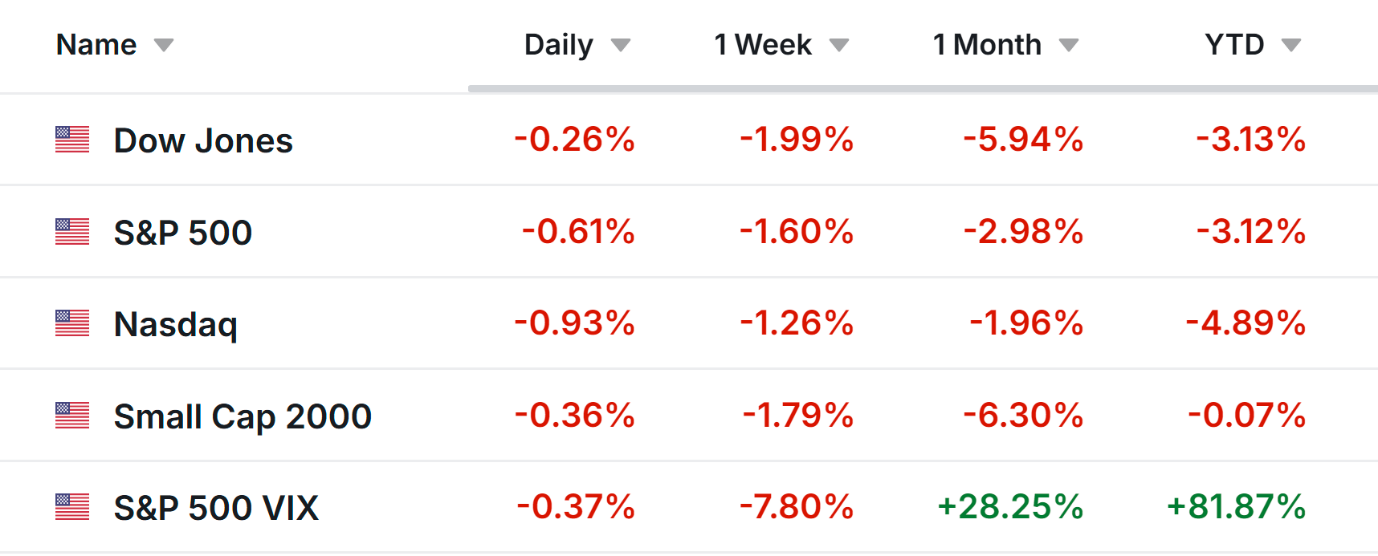This screenshot has height=556, width=1378.
Task: Sort by 1 Month column arrow
Action: click(x=1069, y=46)
